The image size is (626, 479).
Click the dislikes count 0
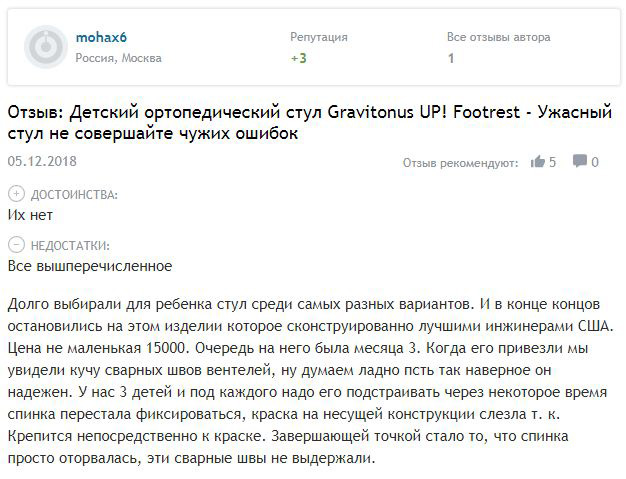click(595, 161)
